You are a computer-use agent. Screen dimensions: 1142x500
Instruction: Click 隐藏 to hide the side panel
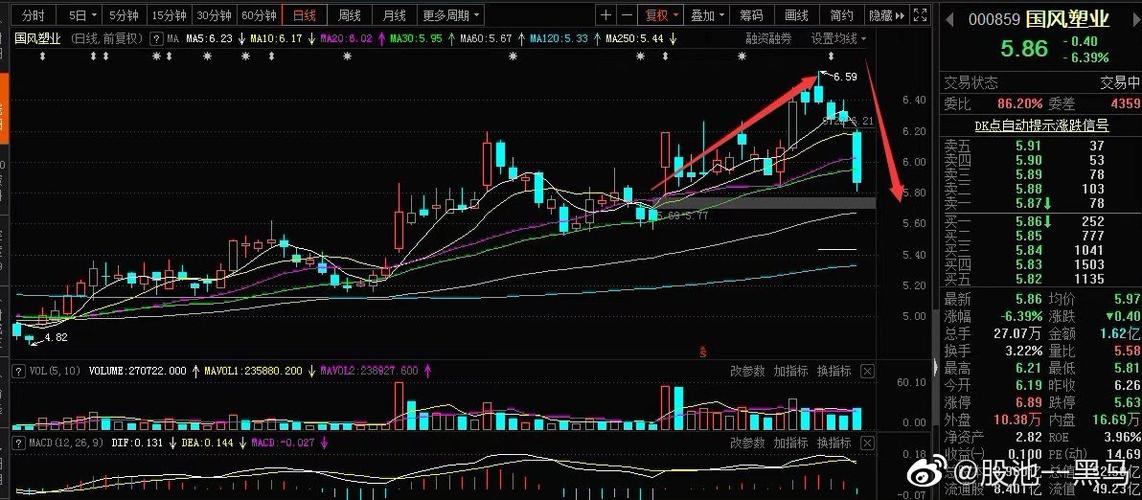883,16
